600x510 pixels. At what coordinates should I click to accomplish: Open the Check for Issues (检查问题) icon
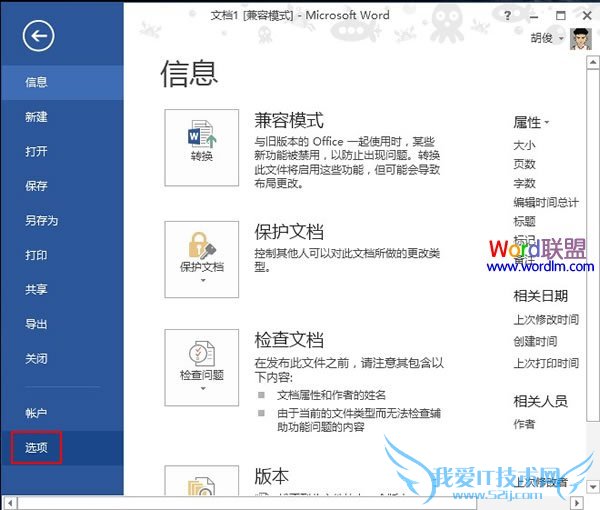click(x=202, y=367)
